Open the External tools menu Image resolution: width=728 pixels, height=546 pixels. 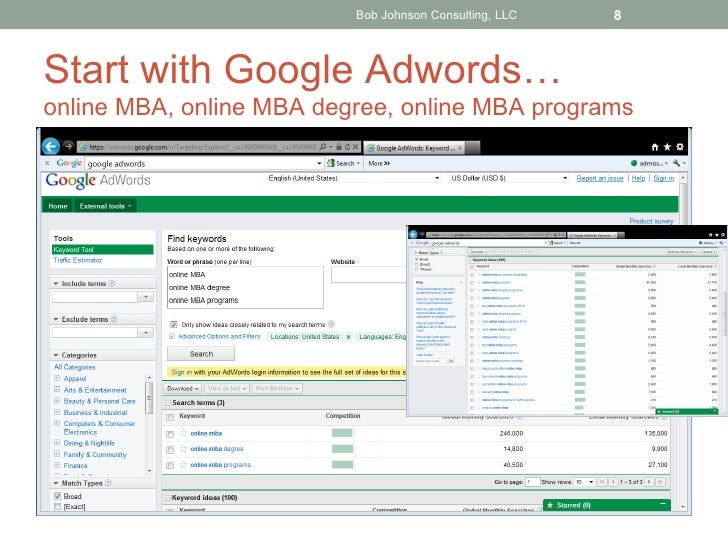(x=105, y=206)
